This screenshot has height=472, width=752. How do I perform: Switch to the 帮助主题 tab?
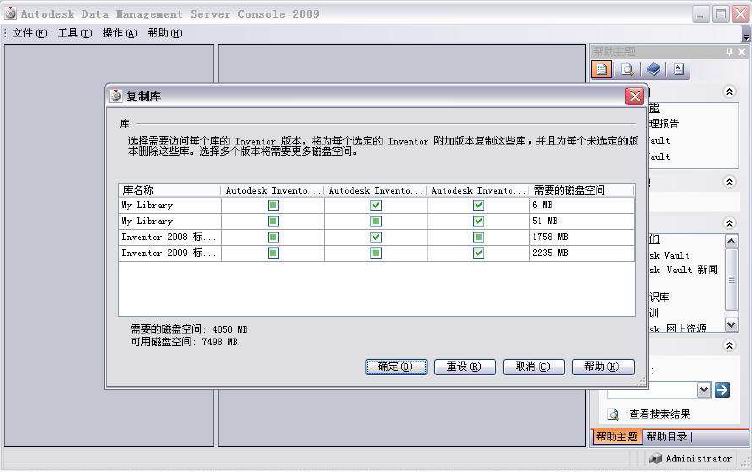[x=617, y=436]
